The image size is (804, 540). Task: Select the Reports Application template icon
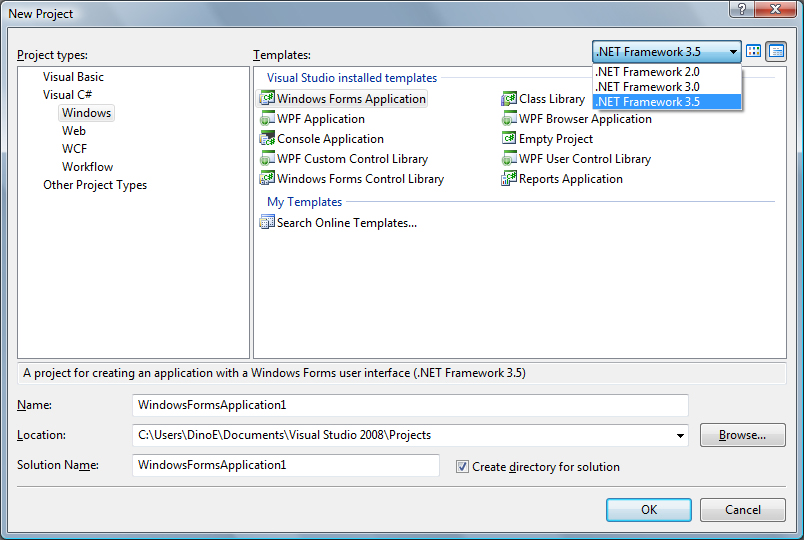pyautogui.click(x=509, y=179)
